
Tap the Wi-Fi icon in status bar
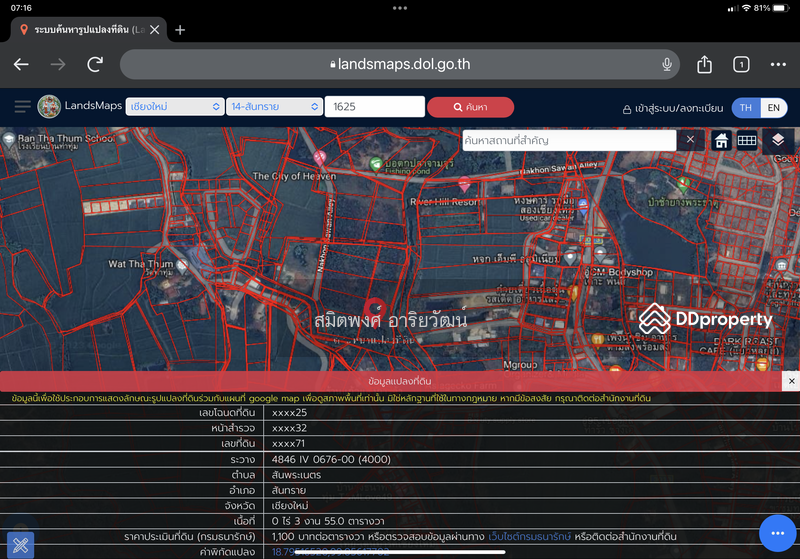point(746,8)
